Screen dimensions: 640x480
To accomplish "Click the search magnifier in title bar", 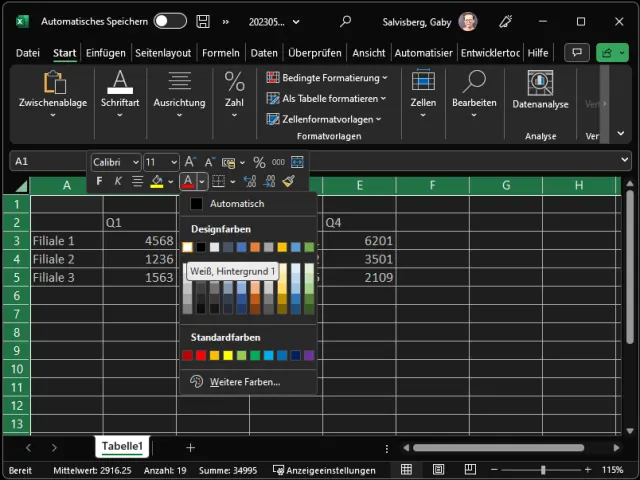I will (x=346, y=21).
